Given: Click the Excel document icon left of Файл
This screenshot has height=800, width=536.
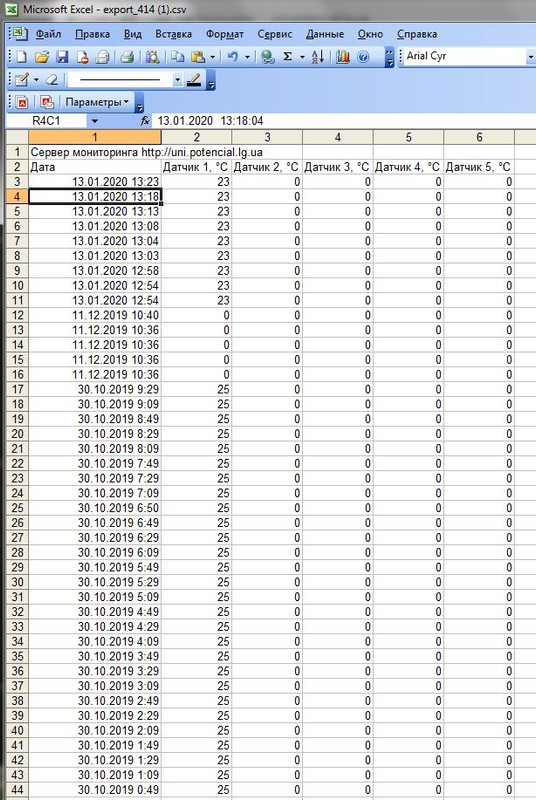Looking at the screenshot, I should [19, 34].
